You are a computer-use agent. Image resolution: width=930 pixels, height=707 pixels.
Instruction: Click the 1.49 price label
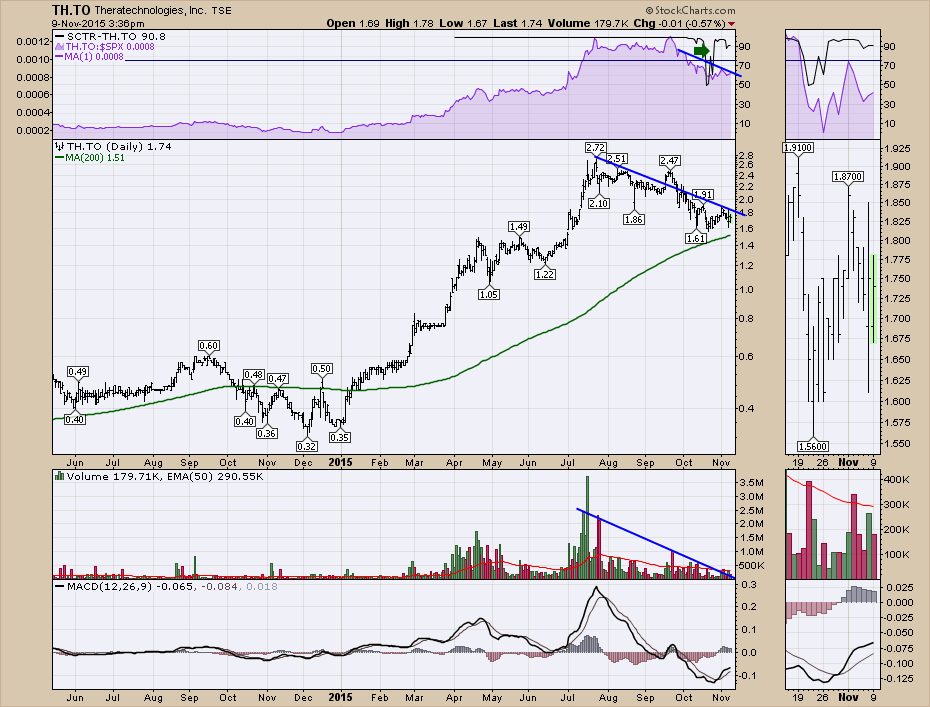click(x=519, y=227)
